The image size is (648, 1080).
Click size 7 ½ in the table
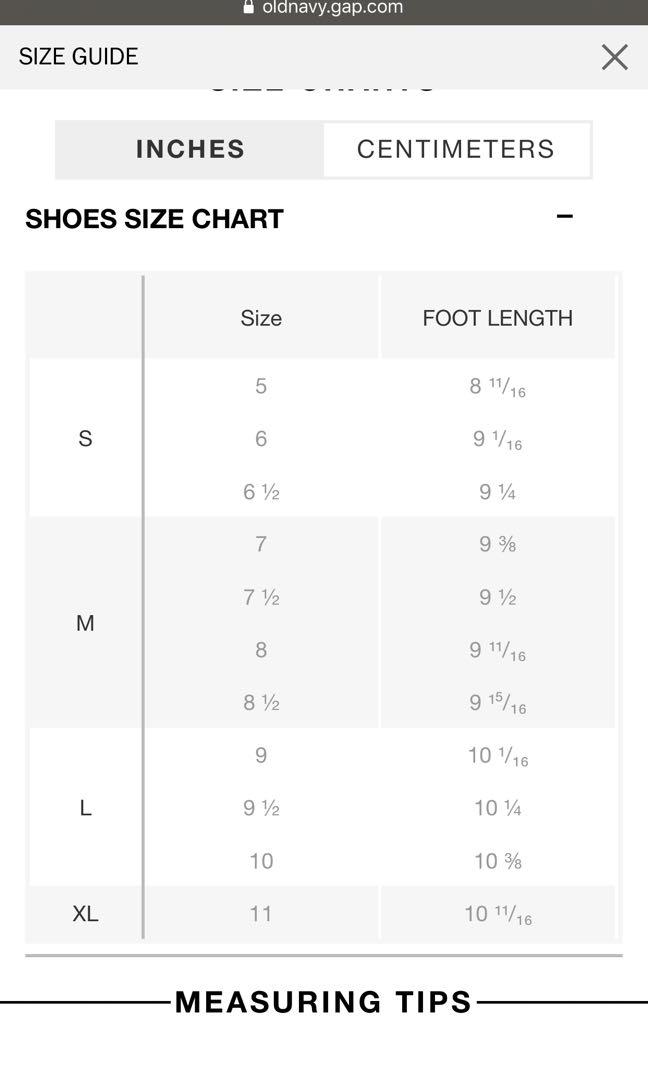tap(261, 596)
